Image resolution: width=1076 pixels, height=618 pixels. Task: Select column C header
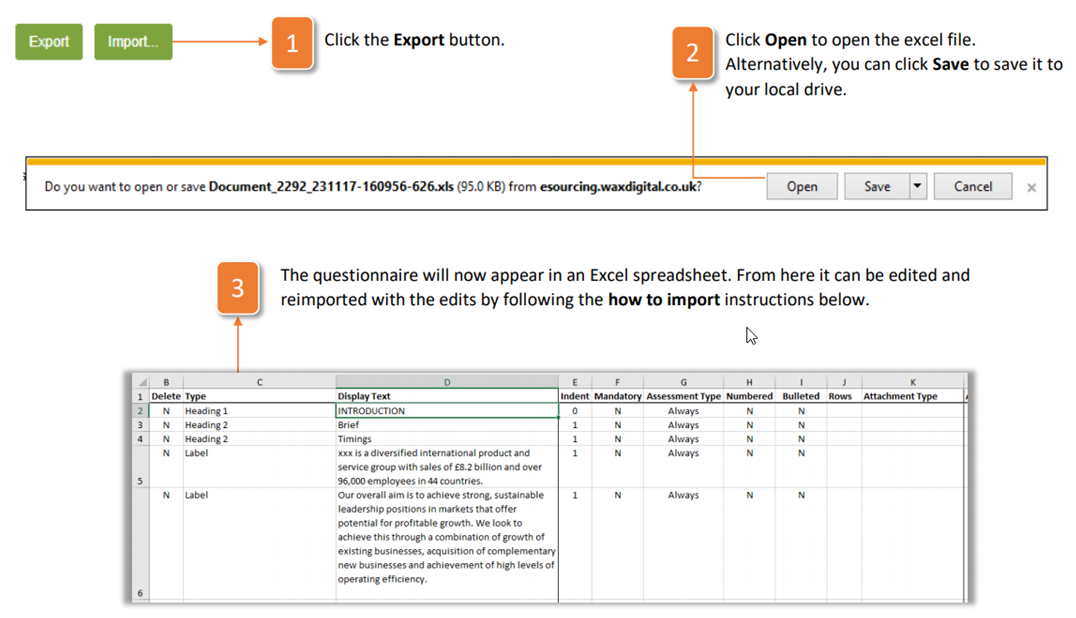pyautogui.click(x=259, y=382)
